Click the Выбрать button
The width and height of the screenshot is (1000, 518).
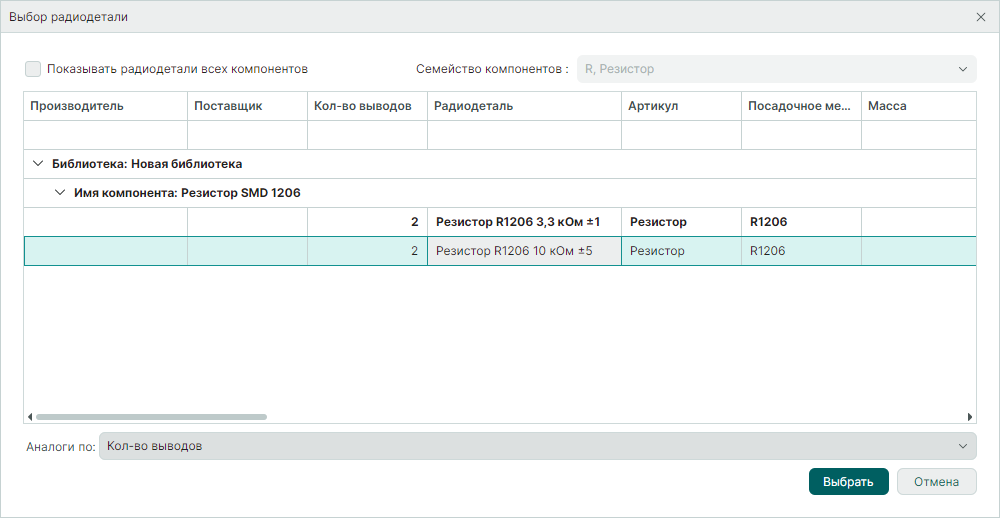[x=848, y=482]
